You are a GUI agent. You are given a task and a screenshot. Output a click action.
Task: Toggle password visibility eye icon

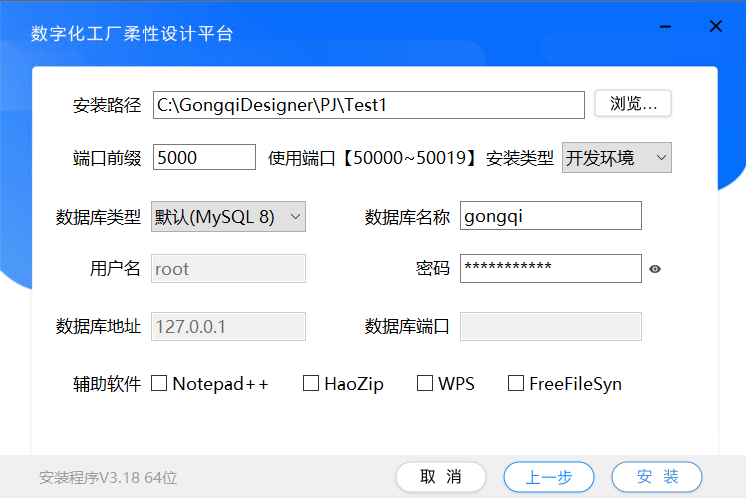pos(656,269)
